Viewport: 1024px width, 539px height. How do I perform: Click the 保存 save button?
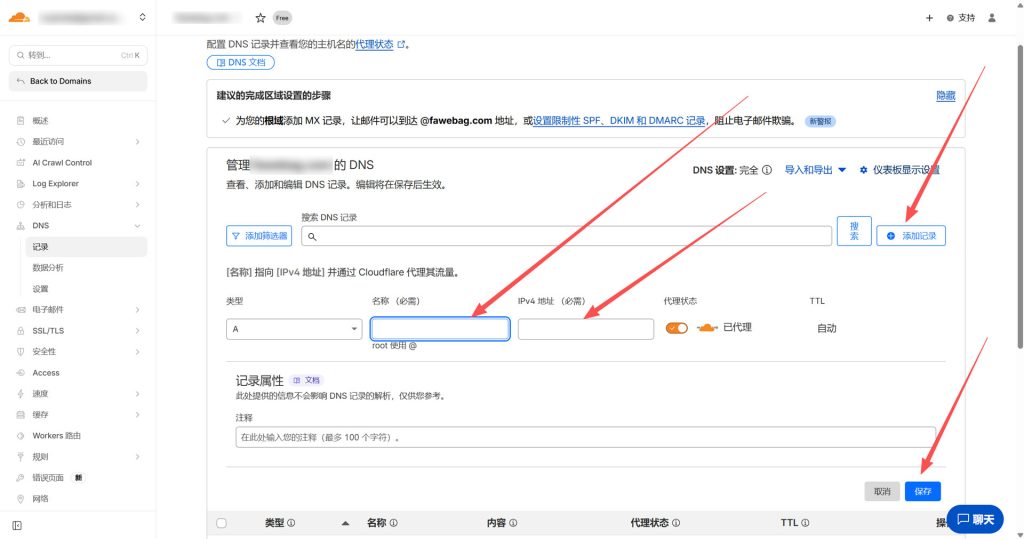pyautogui.click(x=923, y=491)
